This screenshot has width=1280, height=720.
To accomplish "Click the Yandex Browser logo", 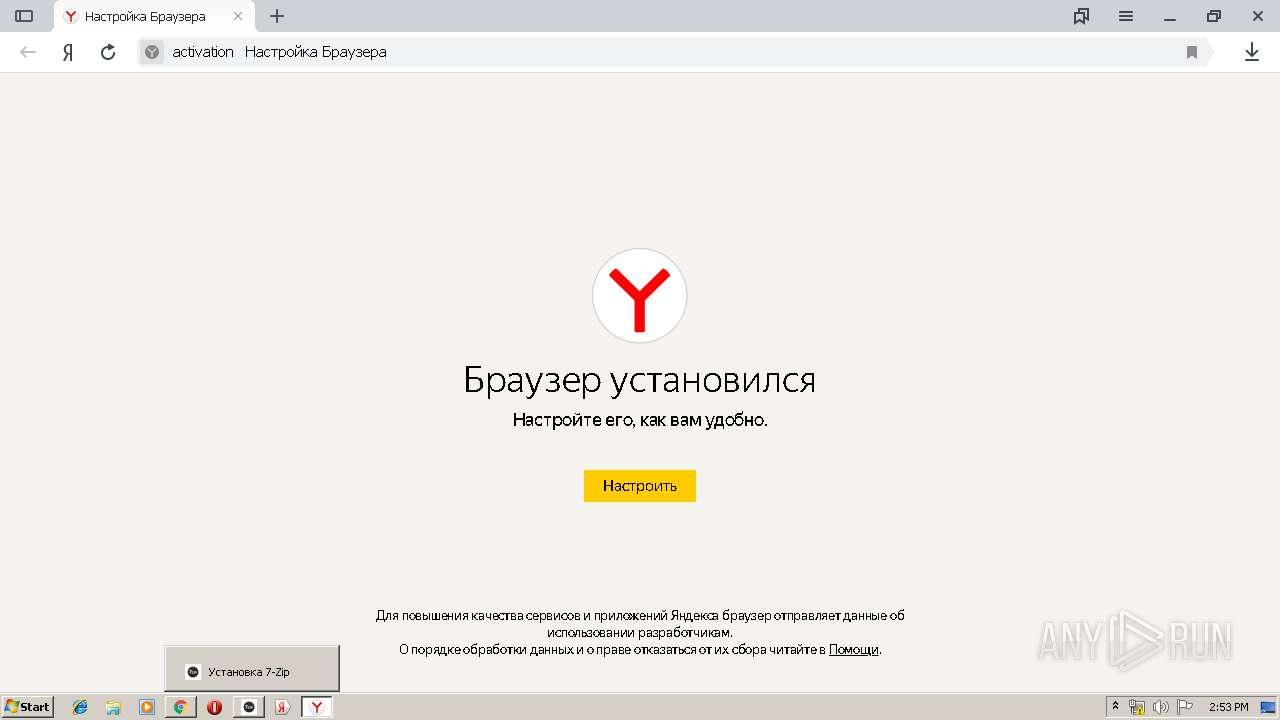I will click(640, 296).
